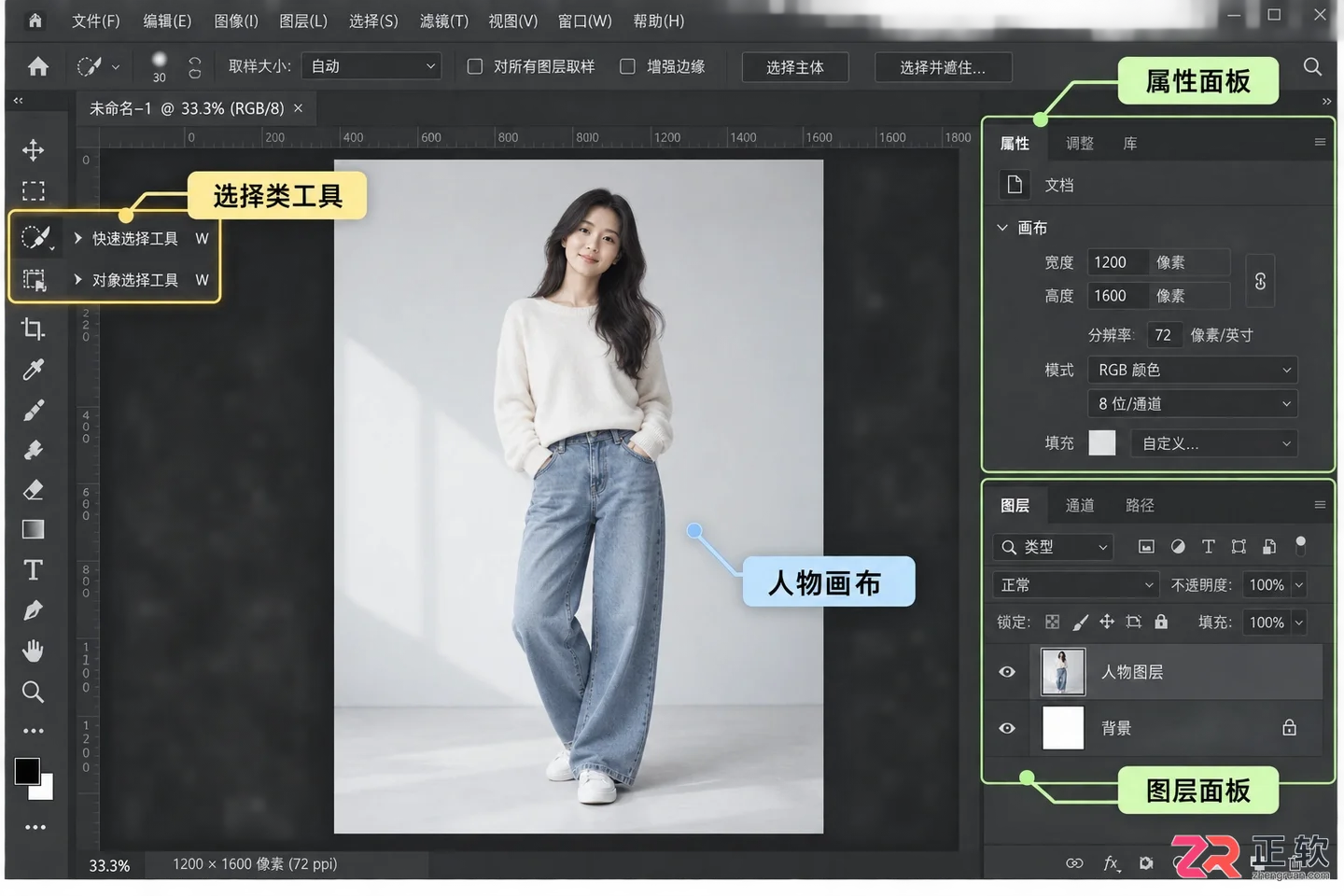Enable 对所有图层取样 checkbox

475,66
